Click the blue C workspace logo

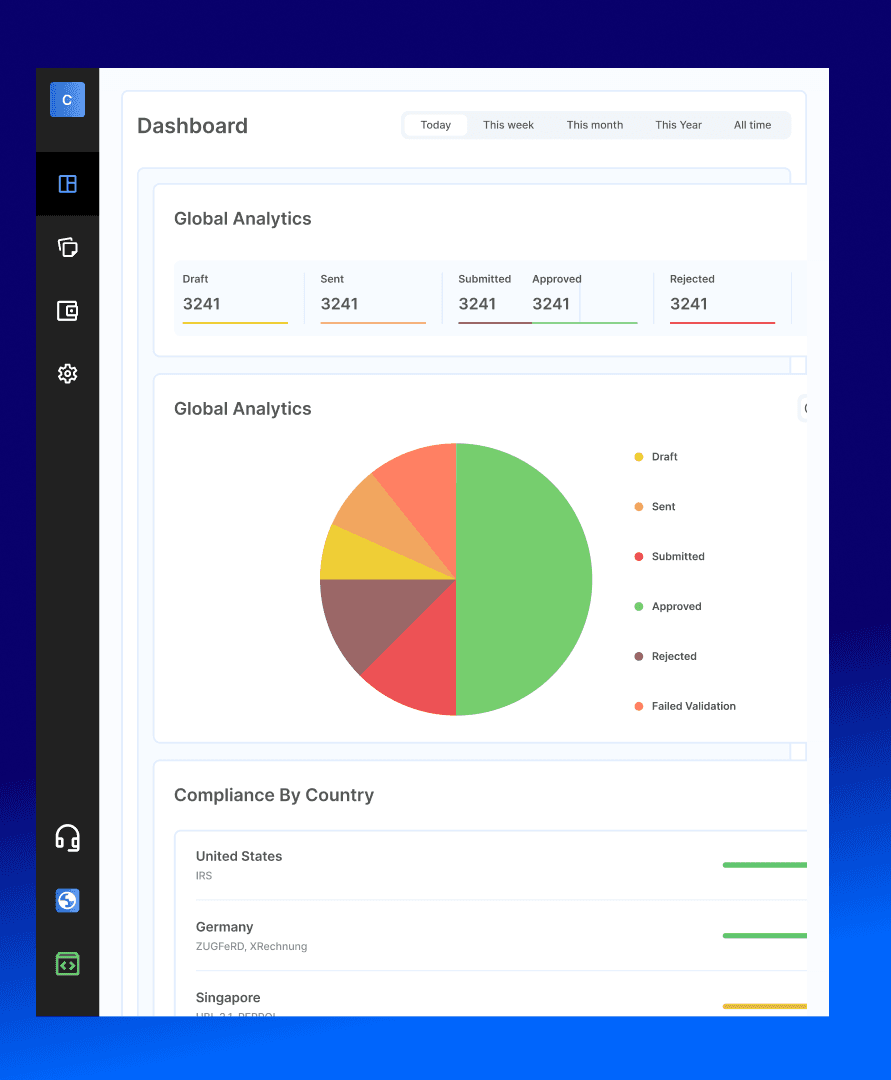(x=67, y=100)
